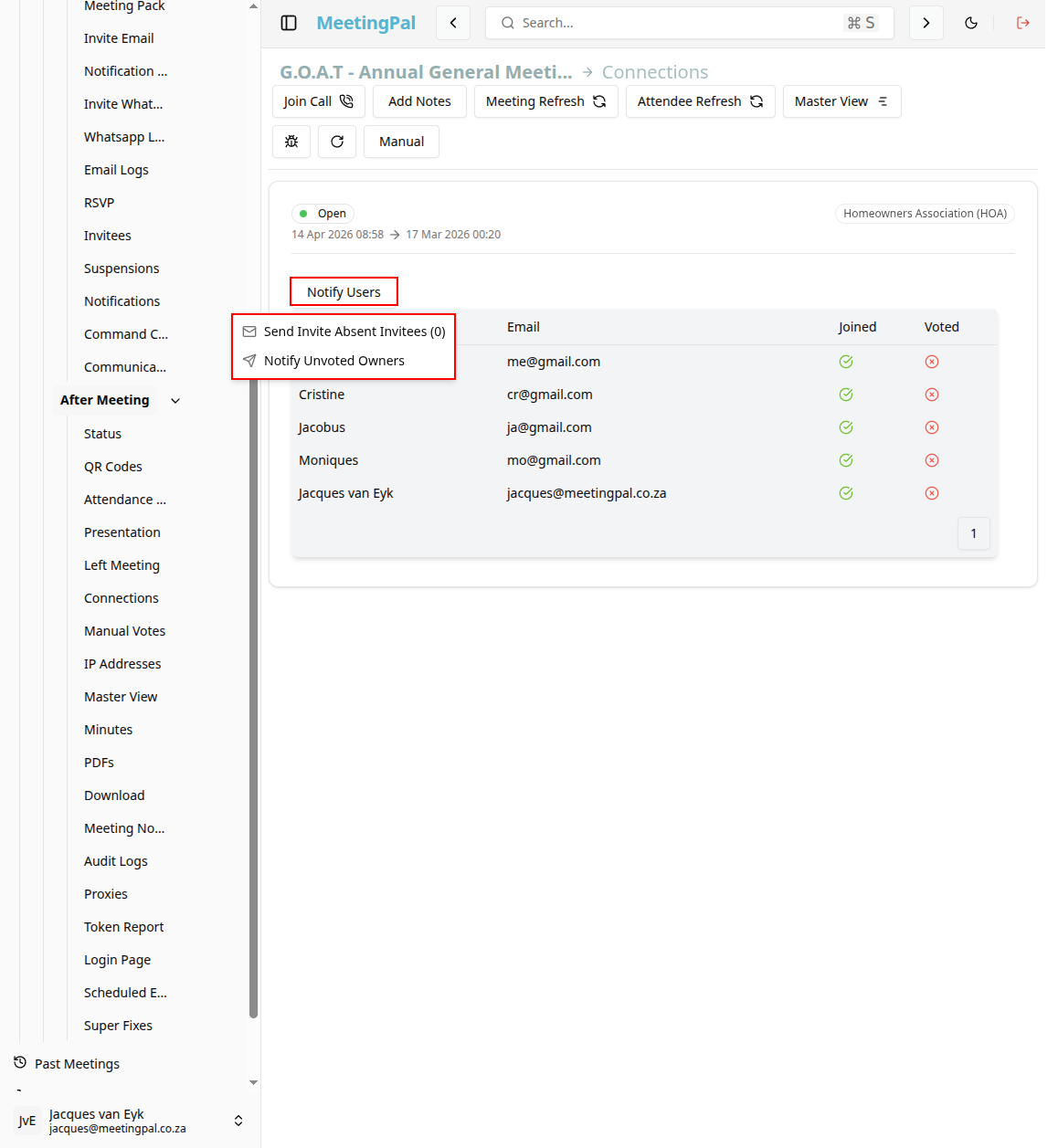Collapse the After Meeting section chevron
Screen dimensions: 1058x1148
[175, 400]
